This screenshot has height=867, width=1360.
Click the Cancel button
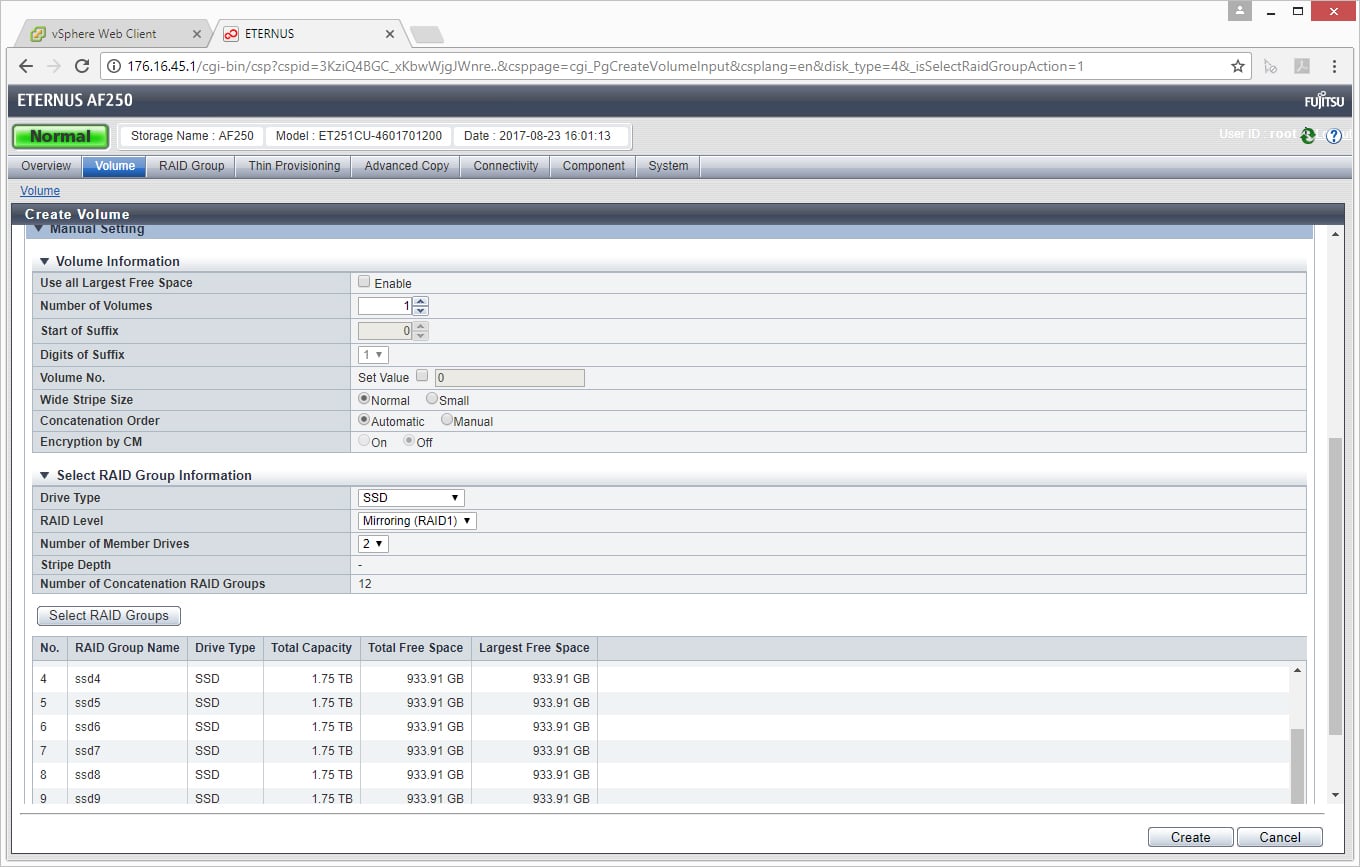click(1280, 837)
